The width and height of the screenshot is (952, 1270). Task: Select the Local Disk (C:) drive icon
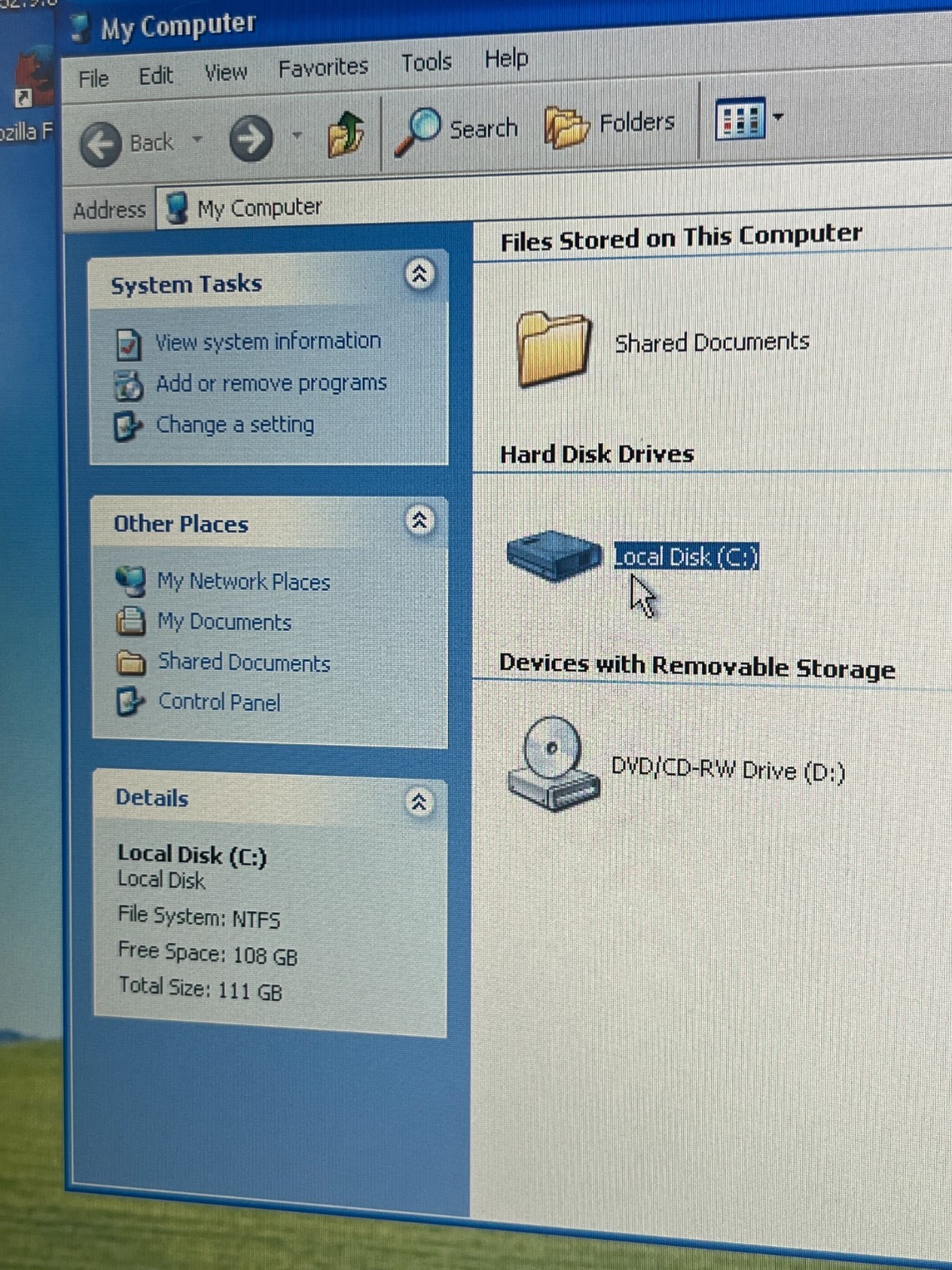[x=554, y=555]
